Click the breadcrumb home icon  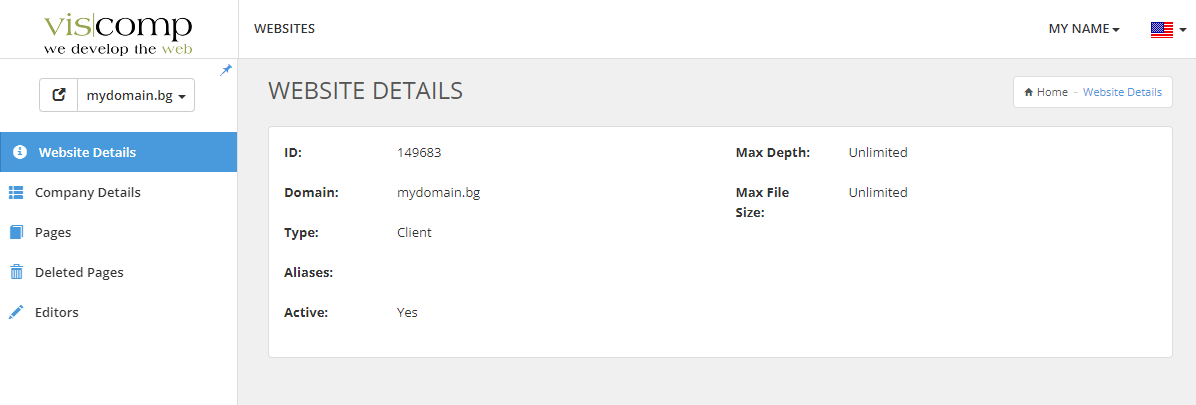coord(1028,92)
